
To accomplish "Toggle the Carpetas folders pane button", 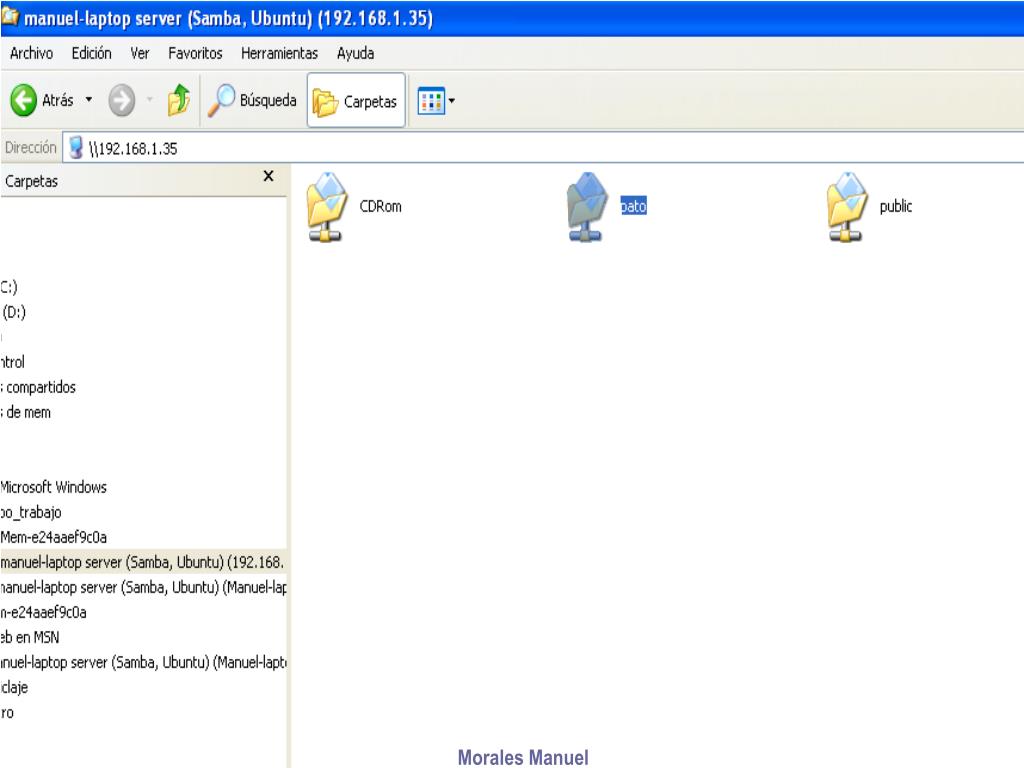I will 356,101.
